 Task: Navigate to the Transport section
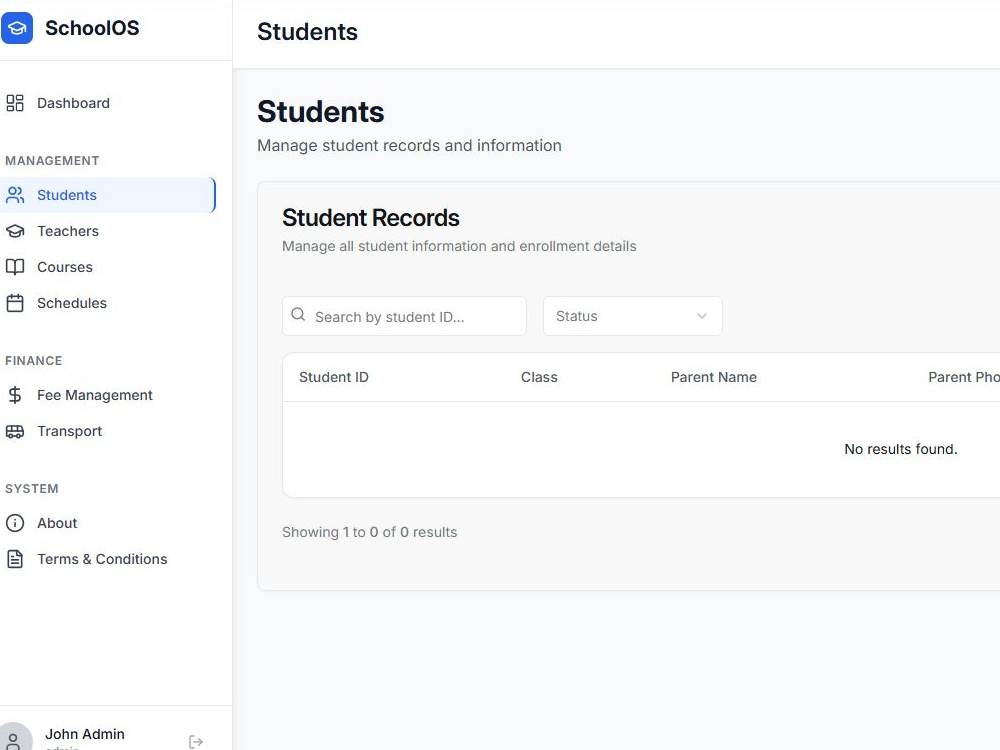[x=108, y=431]
